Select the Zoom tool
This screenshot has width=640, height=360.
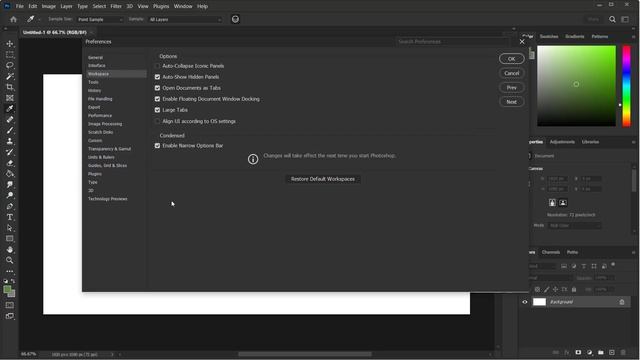coord(10,260)
